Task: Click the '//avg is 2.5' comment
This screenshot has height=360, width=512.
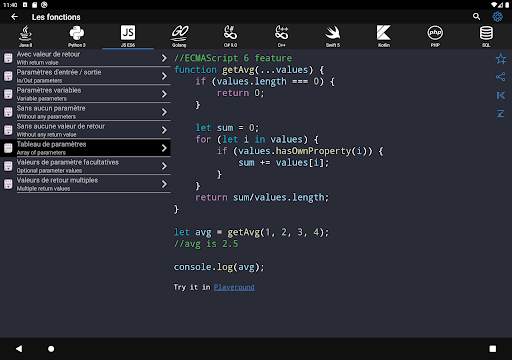Action: [x=206, y=244]
